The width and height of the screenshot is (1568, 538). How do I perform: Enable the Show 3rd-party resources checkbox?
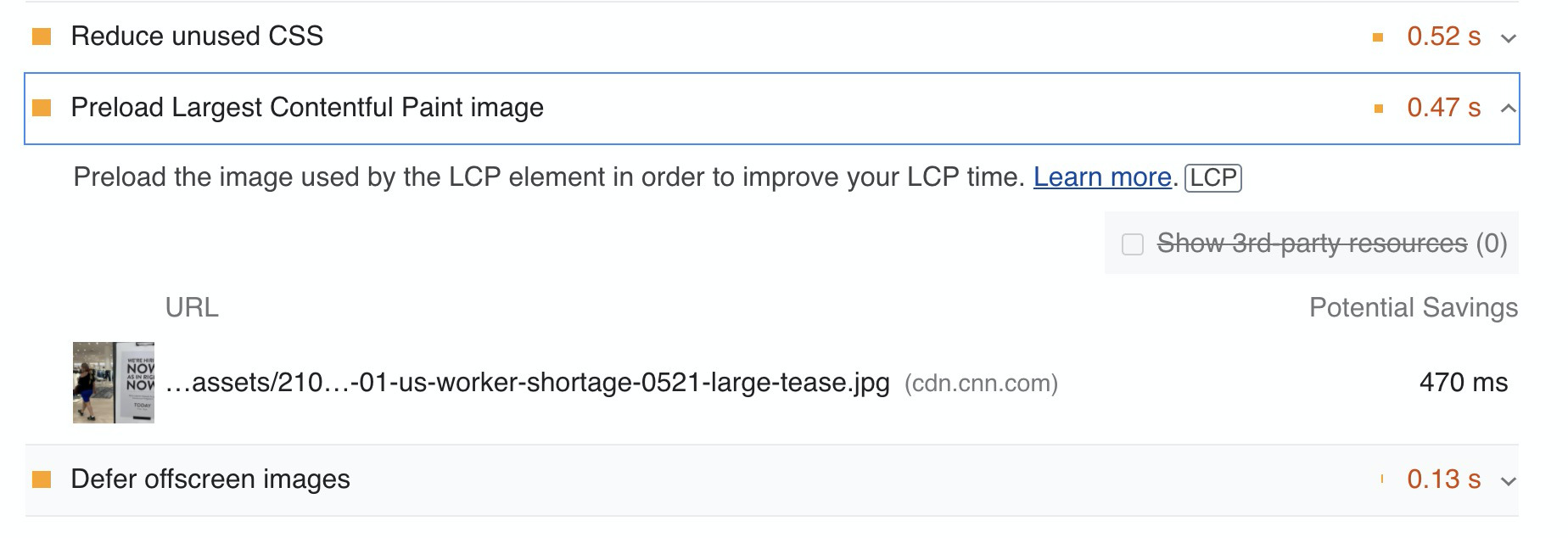[1134, 244]
